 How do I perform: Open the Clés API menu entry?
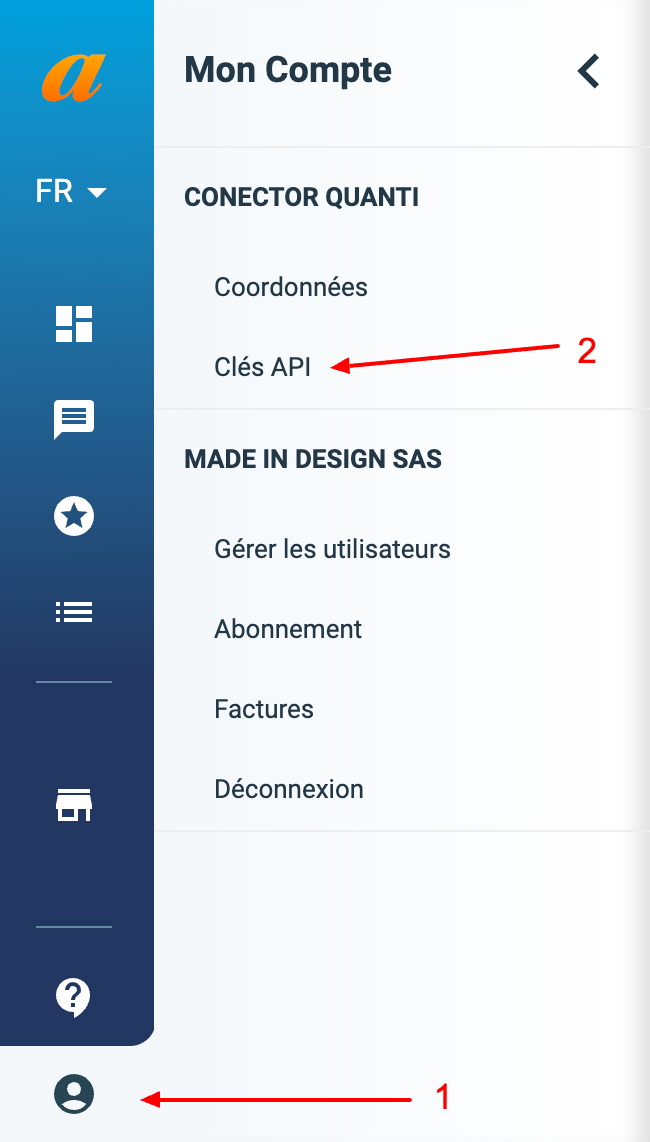[261, 367]
